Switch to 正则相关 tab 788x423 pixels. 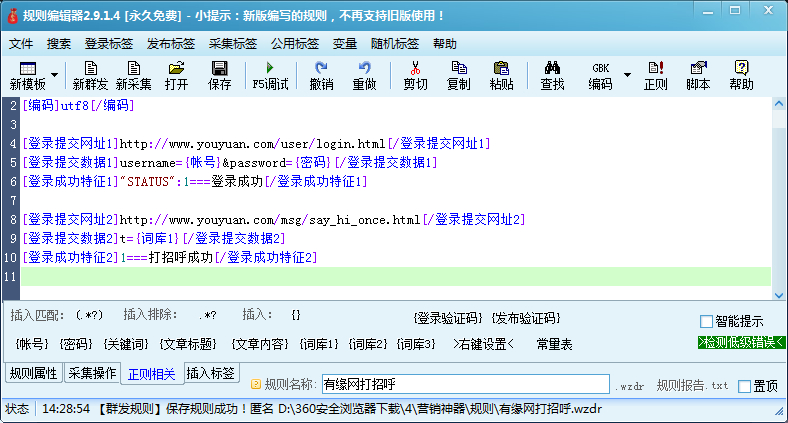pyautogui.click(x=152, y=374)
